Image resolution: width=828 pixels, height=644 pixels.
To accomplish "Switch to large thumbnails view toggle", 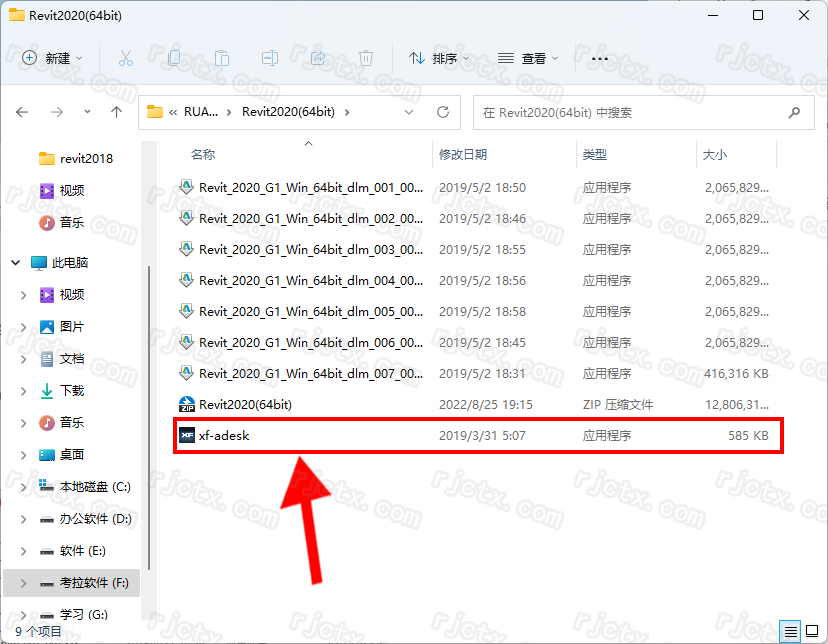I will click(812, 631).
